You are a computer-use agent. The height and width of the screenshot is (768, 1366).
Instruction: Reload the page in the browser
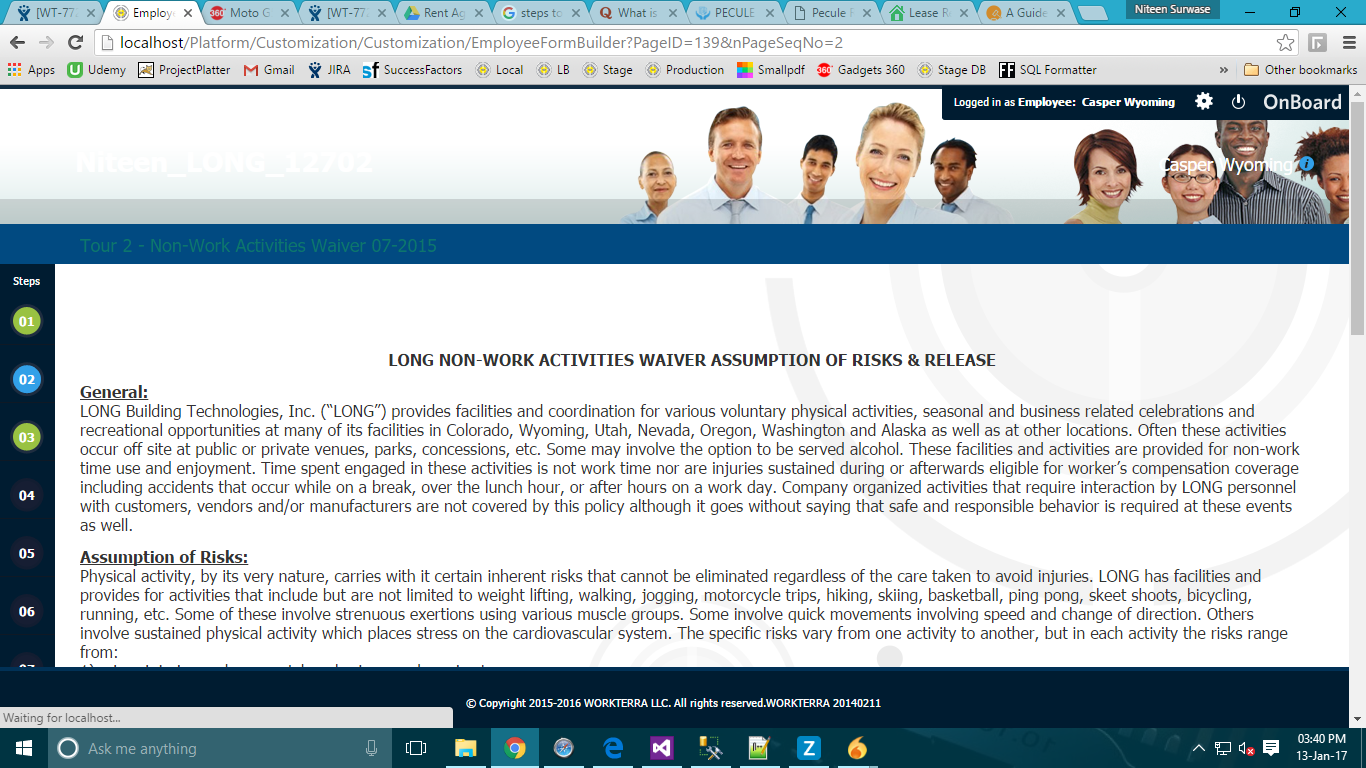pyautogui.click(x=75, y=43)
